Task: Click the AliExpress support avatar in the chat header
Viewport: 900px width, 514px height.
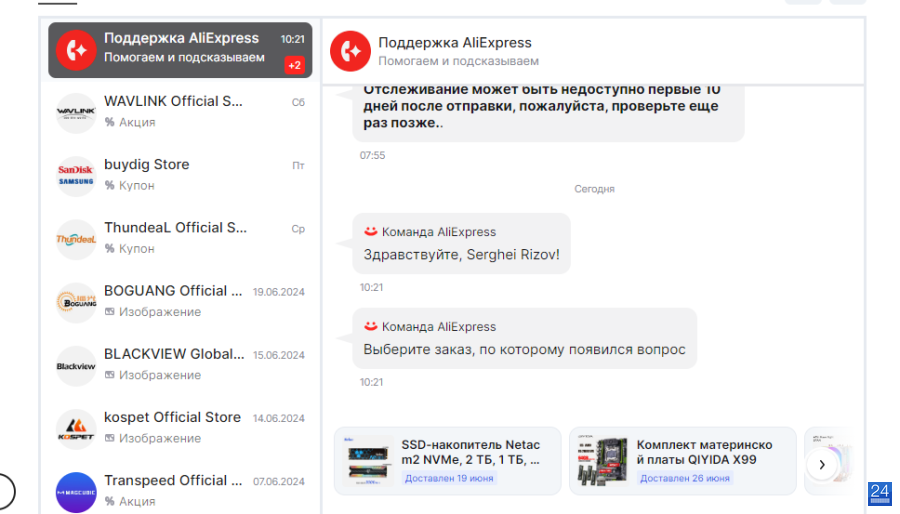Action: (x=350, y=51)
